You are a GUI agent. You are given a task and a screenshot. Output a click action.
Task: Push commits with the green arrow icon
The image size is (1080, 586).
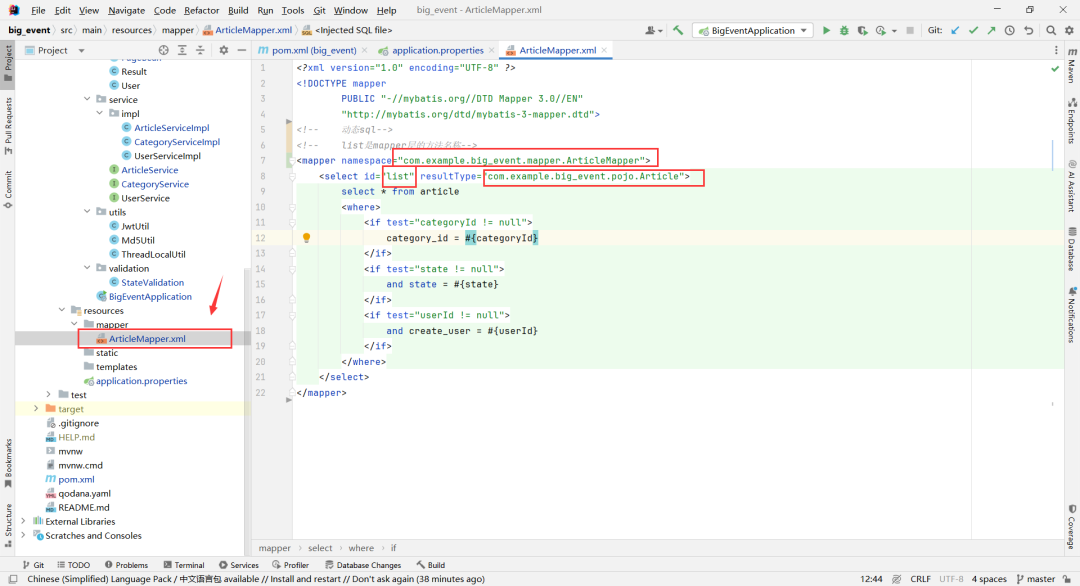click(991, 30)
